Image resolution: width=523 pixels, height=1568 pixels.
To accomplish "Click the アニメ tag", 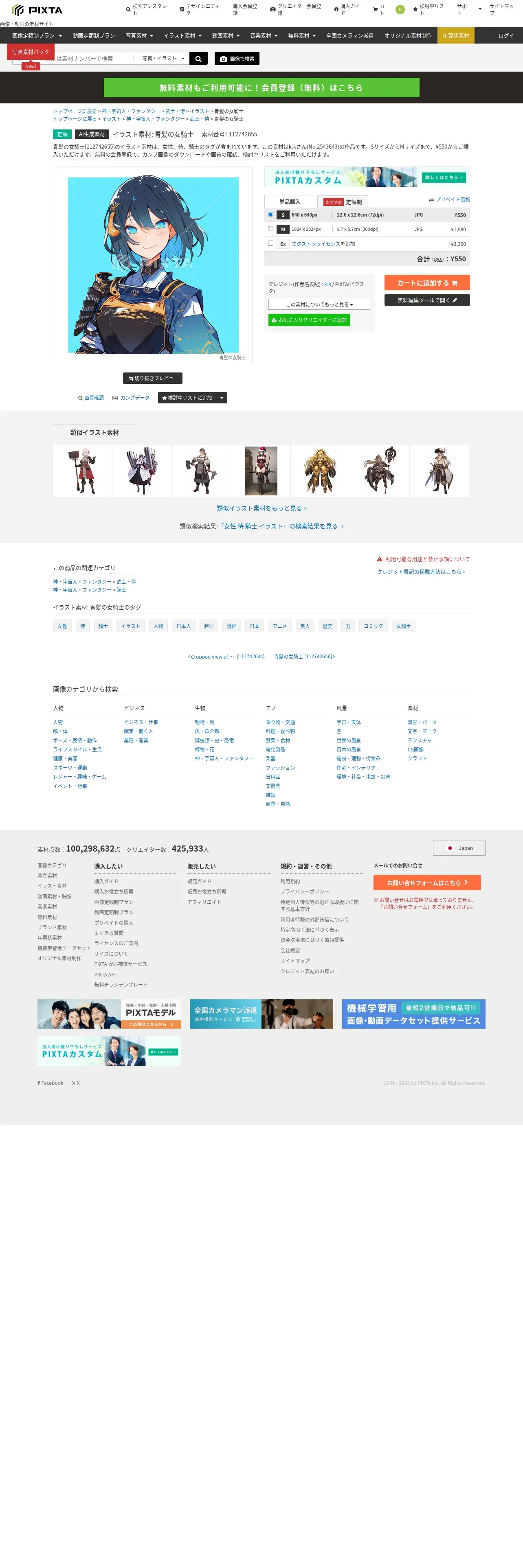I will click(279, 626).
